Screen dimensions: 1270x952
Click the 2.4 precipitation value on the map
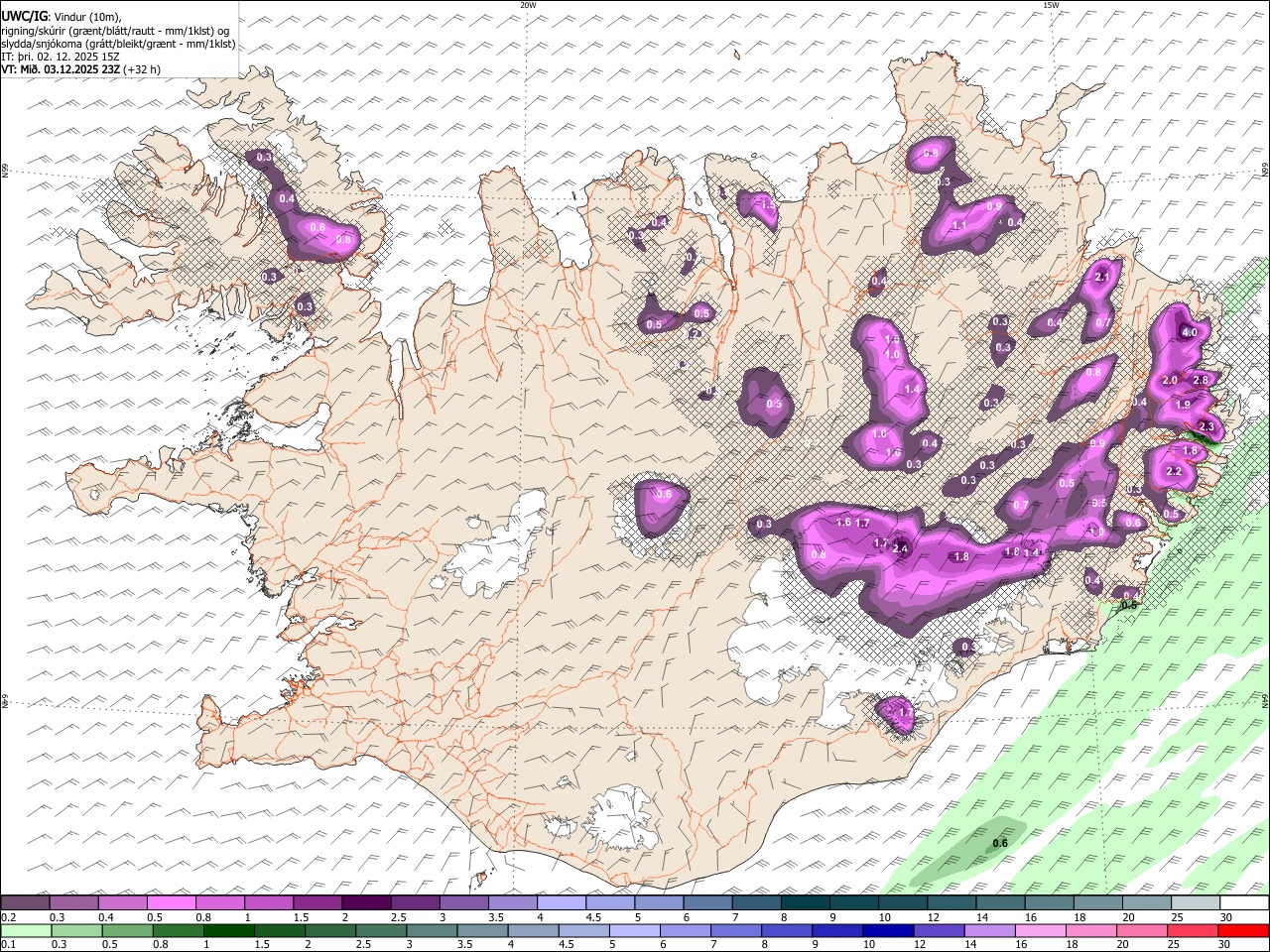pyautogui.click(x=901, y=548)
